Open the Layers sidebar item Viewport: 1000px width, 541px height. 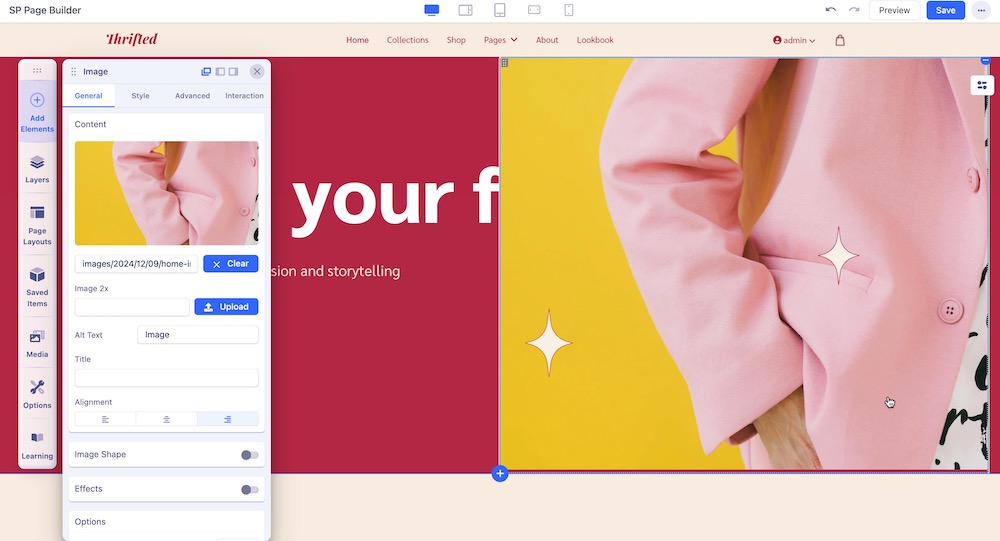click(37, 168)
